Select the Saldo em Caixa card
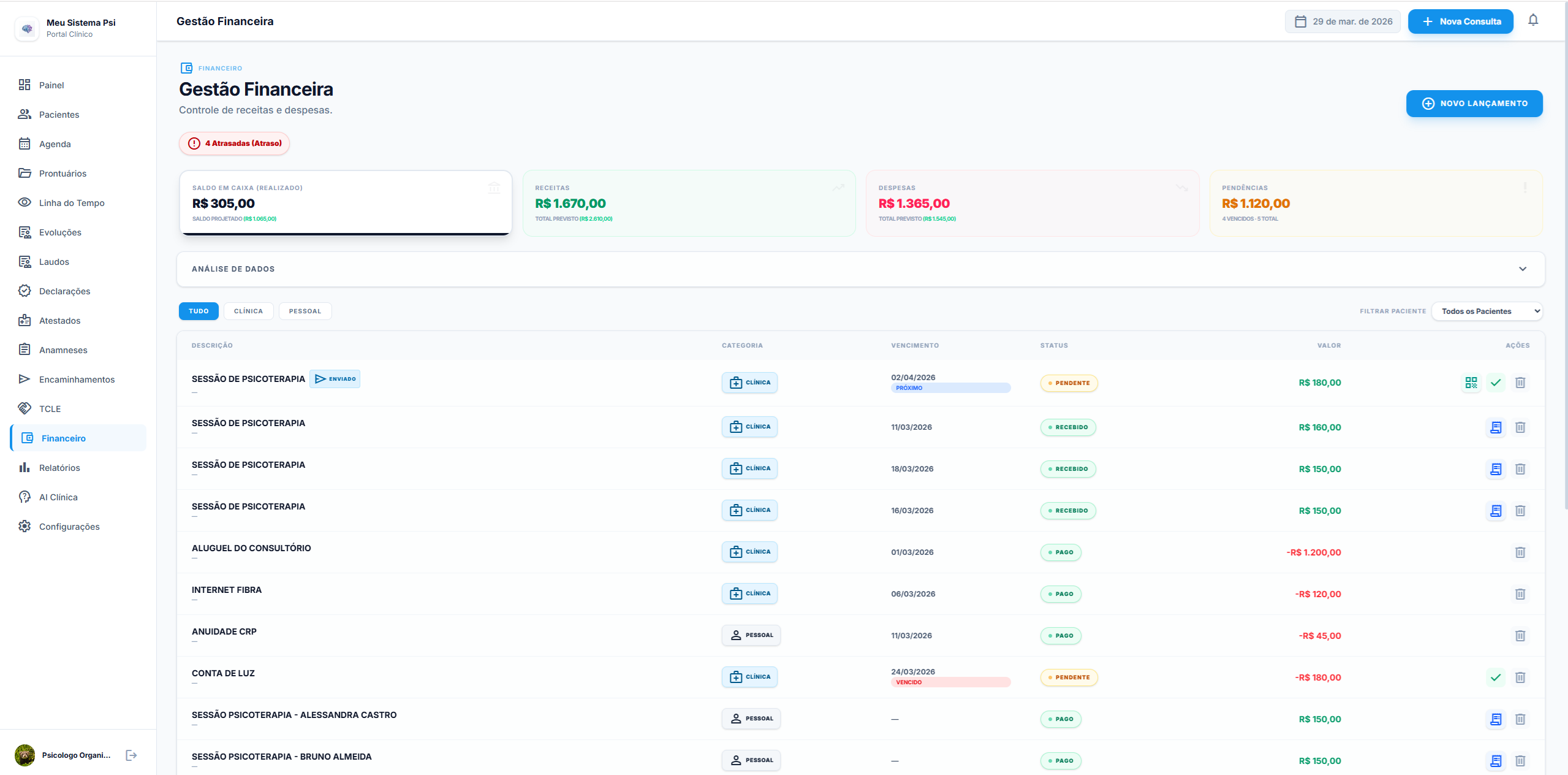Image resolution: width=1568 pixels, height=775 pixels. pos(346,203)
